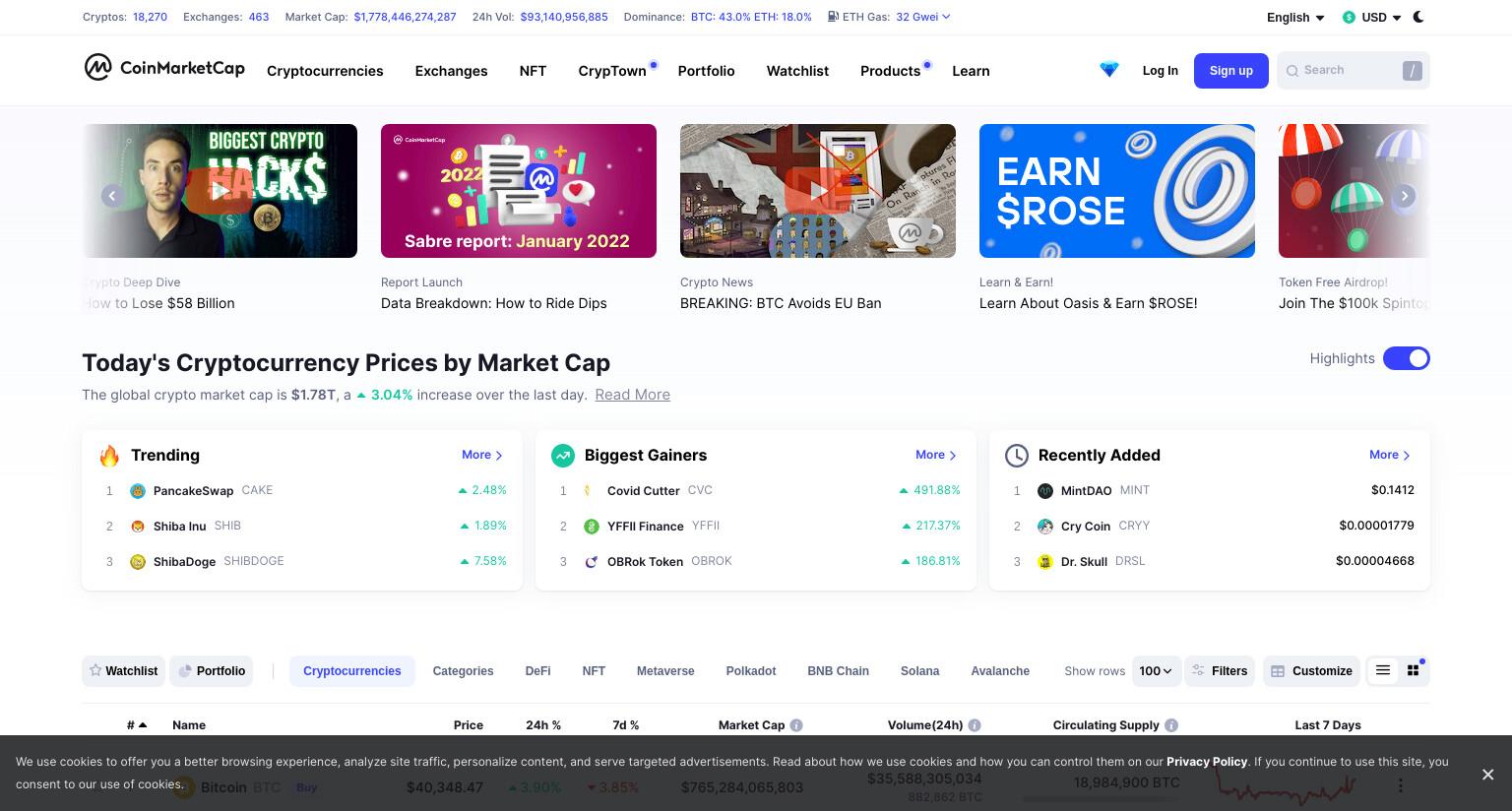Expand the USD currency selector

pos(1372,17)
